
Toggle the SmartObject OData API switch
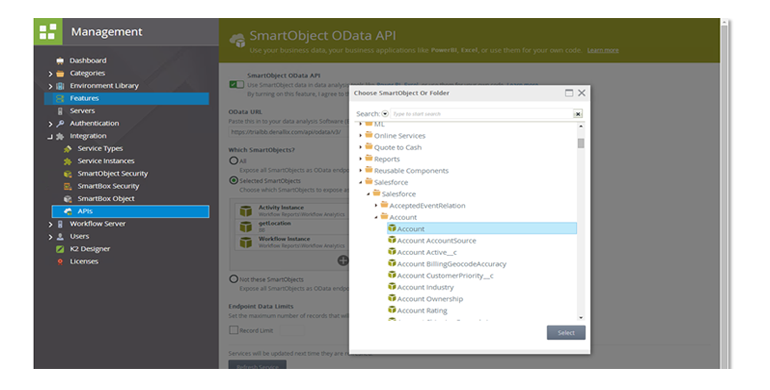tap(237, 84)
